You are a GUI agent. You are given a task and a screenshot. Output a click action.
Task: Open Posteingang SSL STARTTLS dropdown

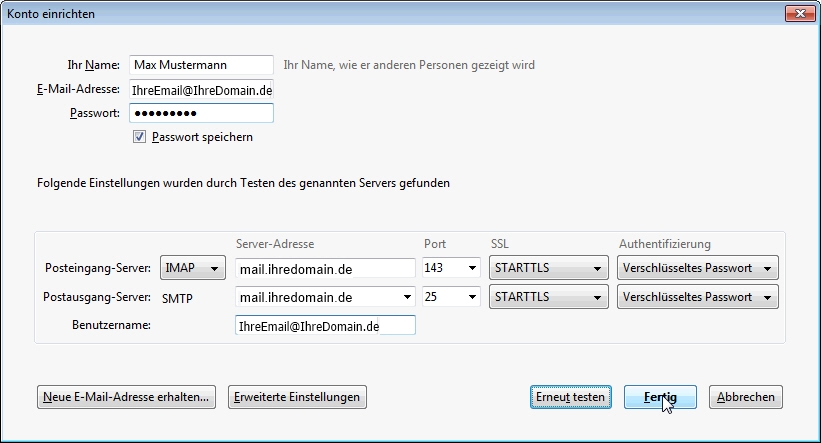pos(549,268)
